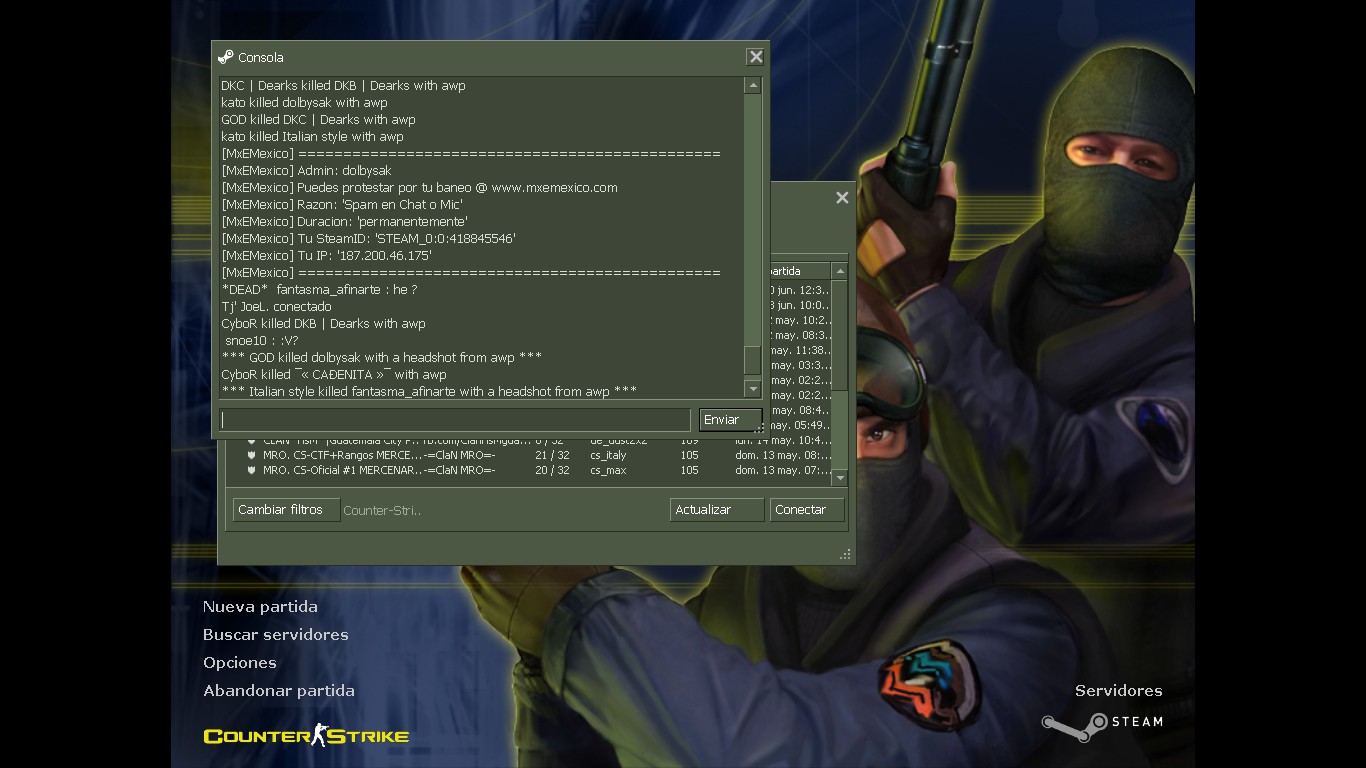Click the Counter-Stri.. filter text
The image size is (1366, 768).
click(382, 510)
